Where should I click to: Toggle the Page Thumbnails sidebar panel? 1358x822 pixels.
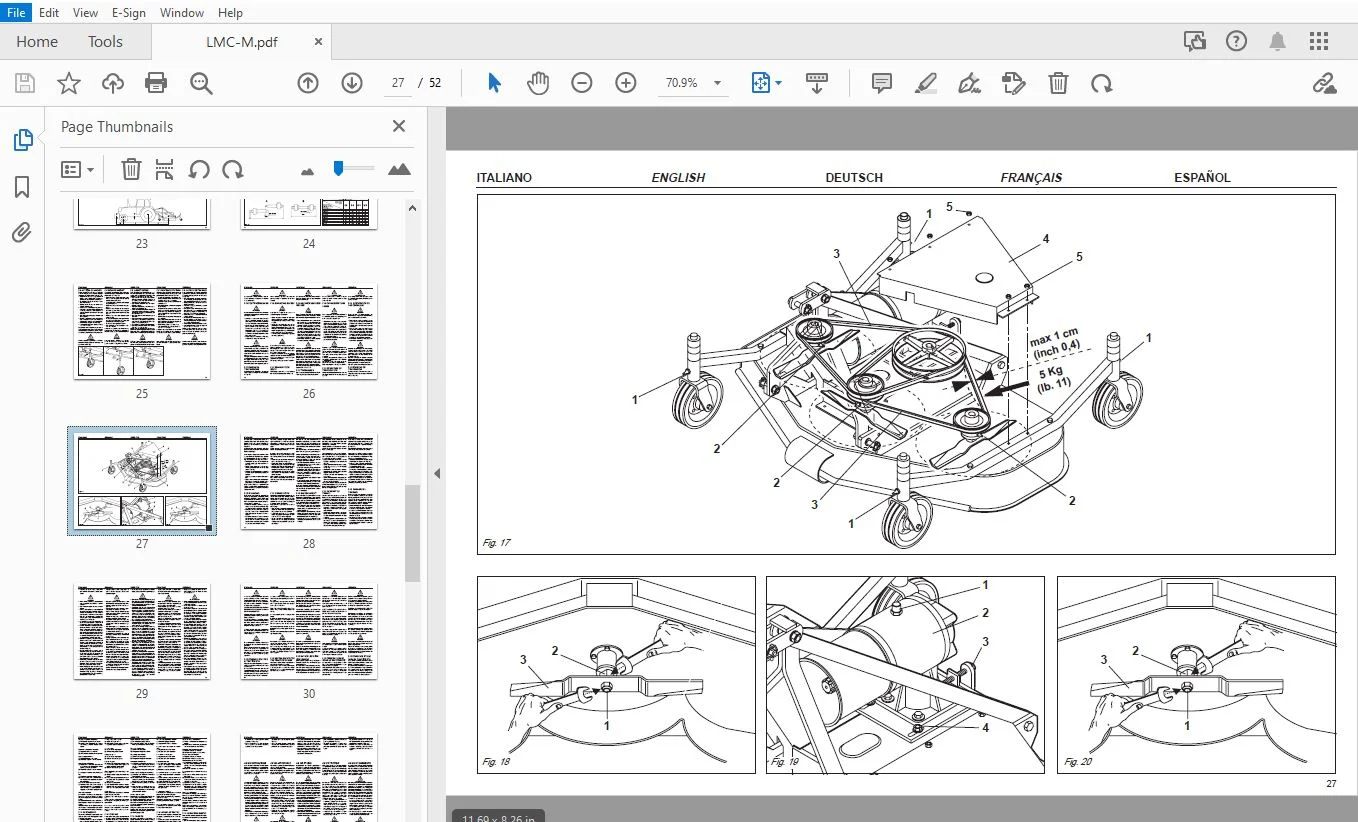coord(23,141)
